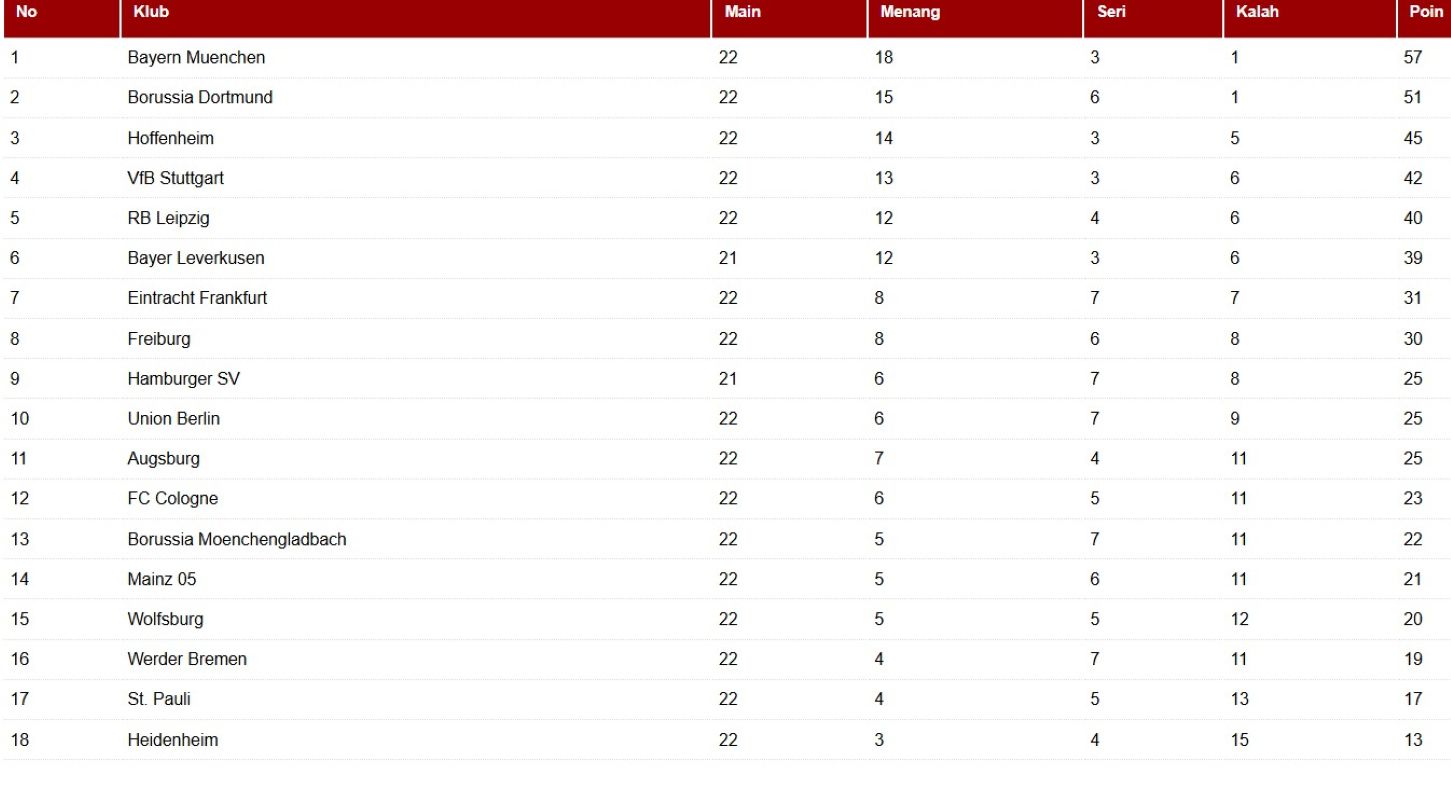This screenshot has width=1451, height=800.
Task: Click the Poin column header
Action: pyautogui.click(x=1425, y=12)
